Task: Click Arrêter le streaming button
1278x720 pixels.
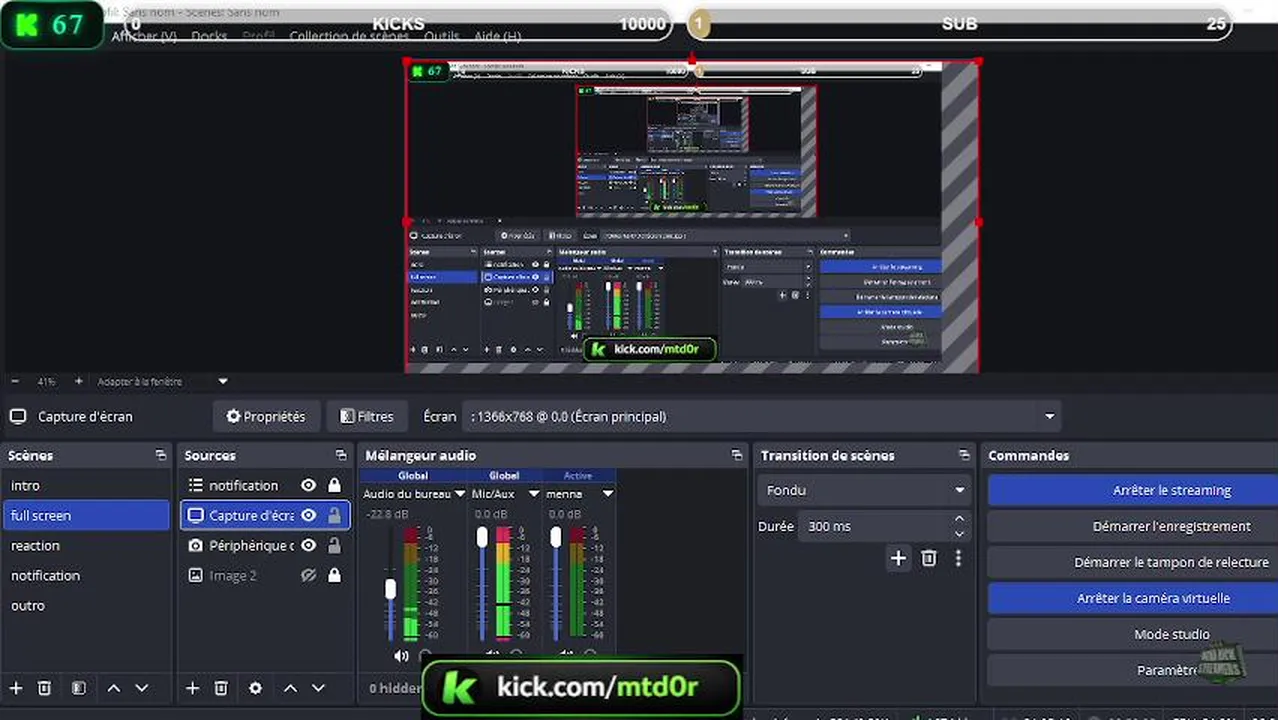Action: click(x=1132, y=490)
